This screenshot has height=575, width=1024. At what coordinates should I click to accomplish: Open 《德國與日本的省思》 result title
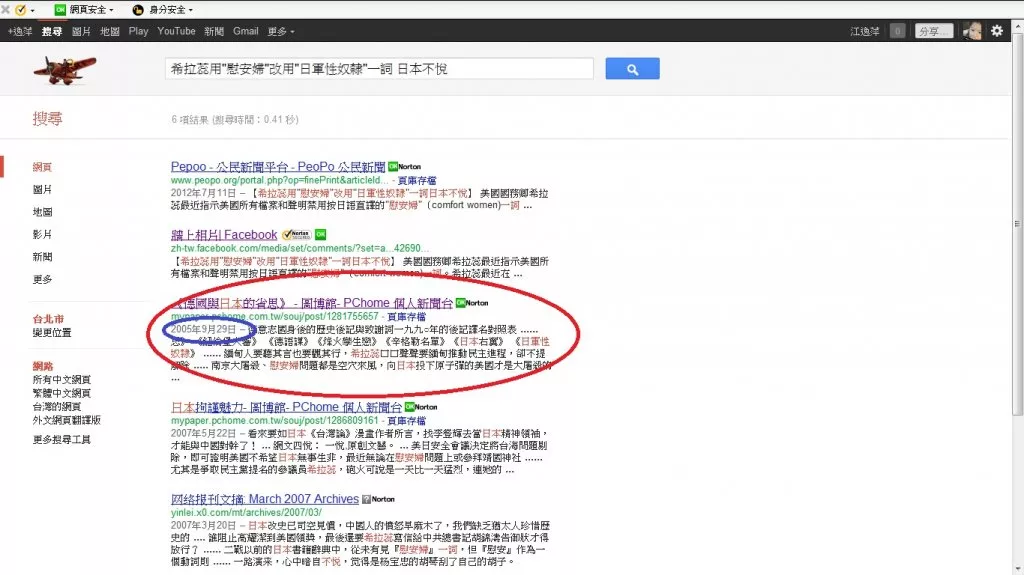(312, 303)
